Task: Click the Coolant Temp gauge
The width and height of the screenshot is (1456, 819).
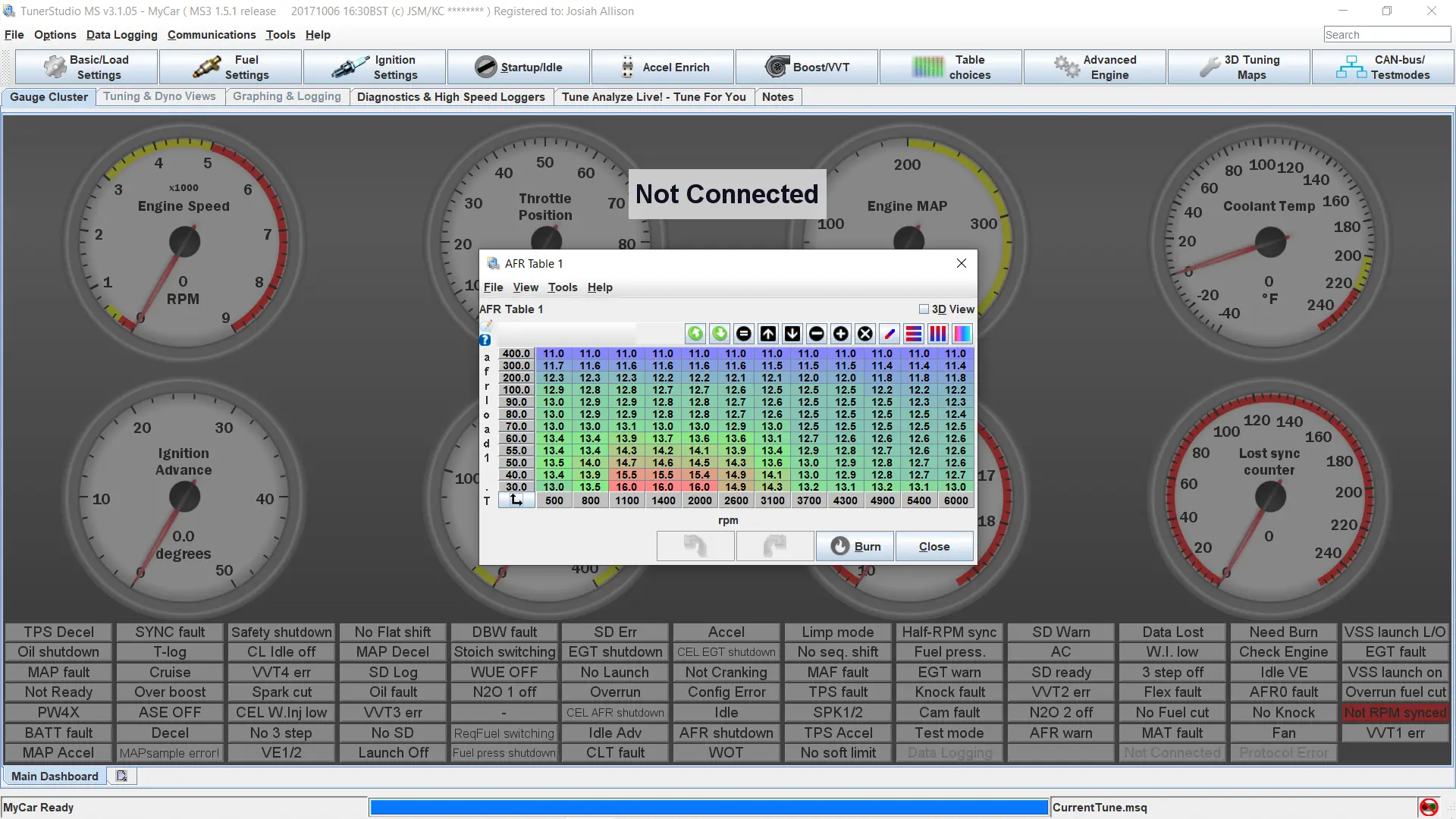Action: pyautogui.click(x=1270, y=242)
